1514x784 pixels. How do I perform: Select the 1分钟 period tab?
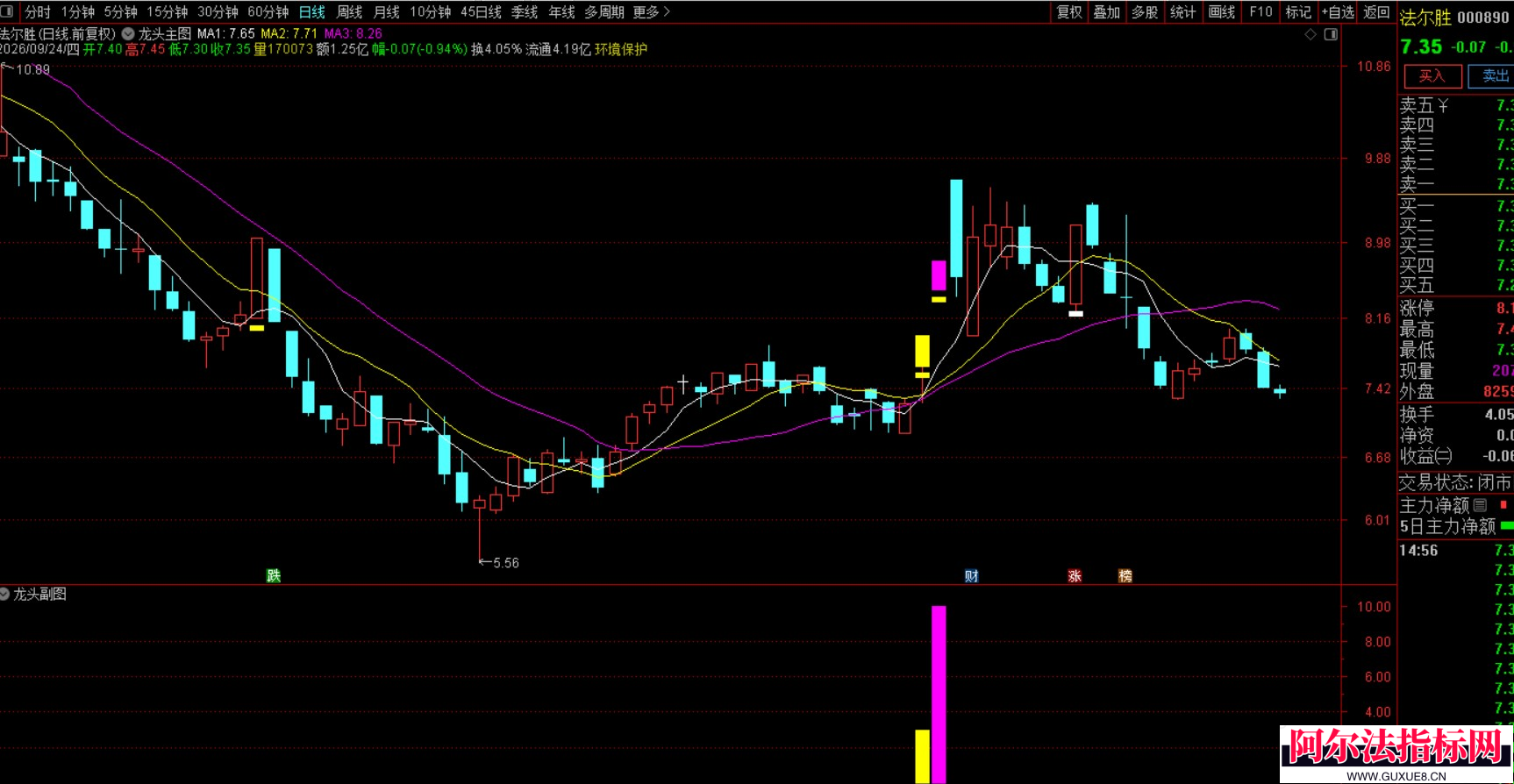(78, 11)
